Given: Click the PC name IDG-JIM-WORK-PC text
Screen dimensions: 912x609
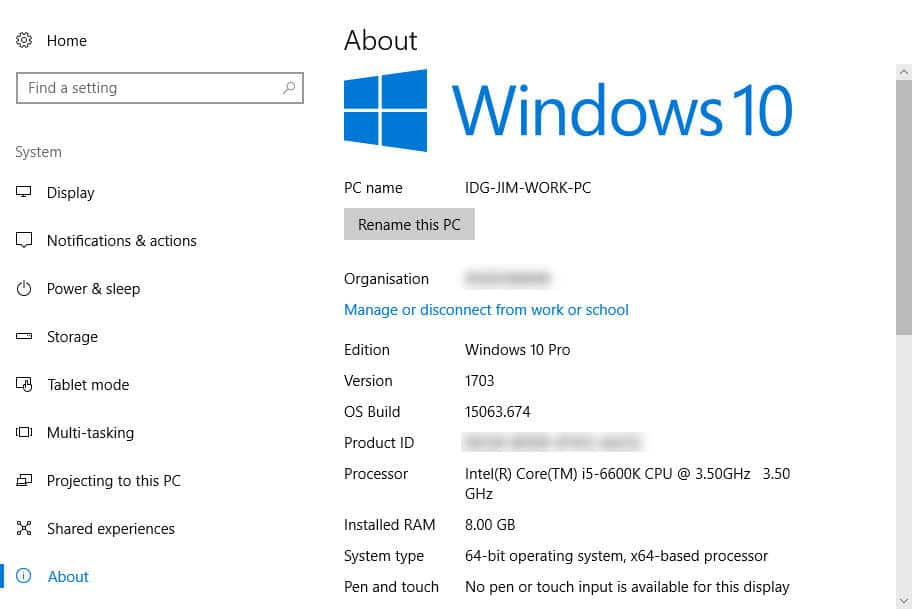Looking at the screenshot, I should click(x=528, y=188).
